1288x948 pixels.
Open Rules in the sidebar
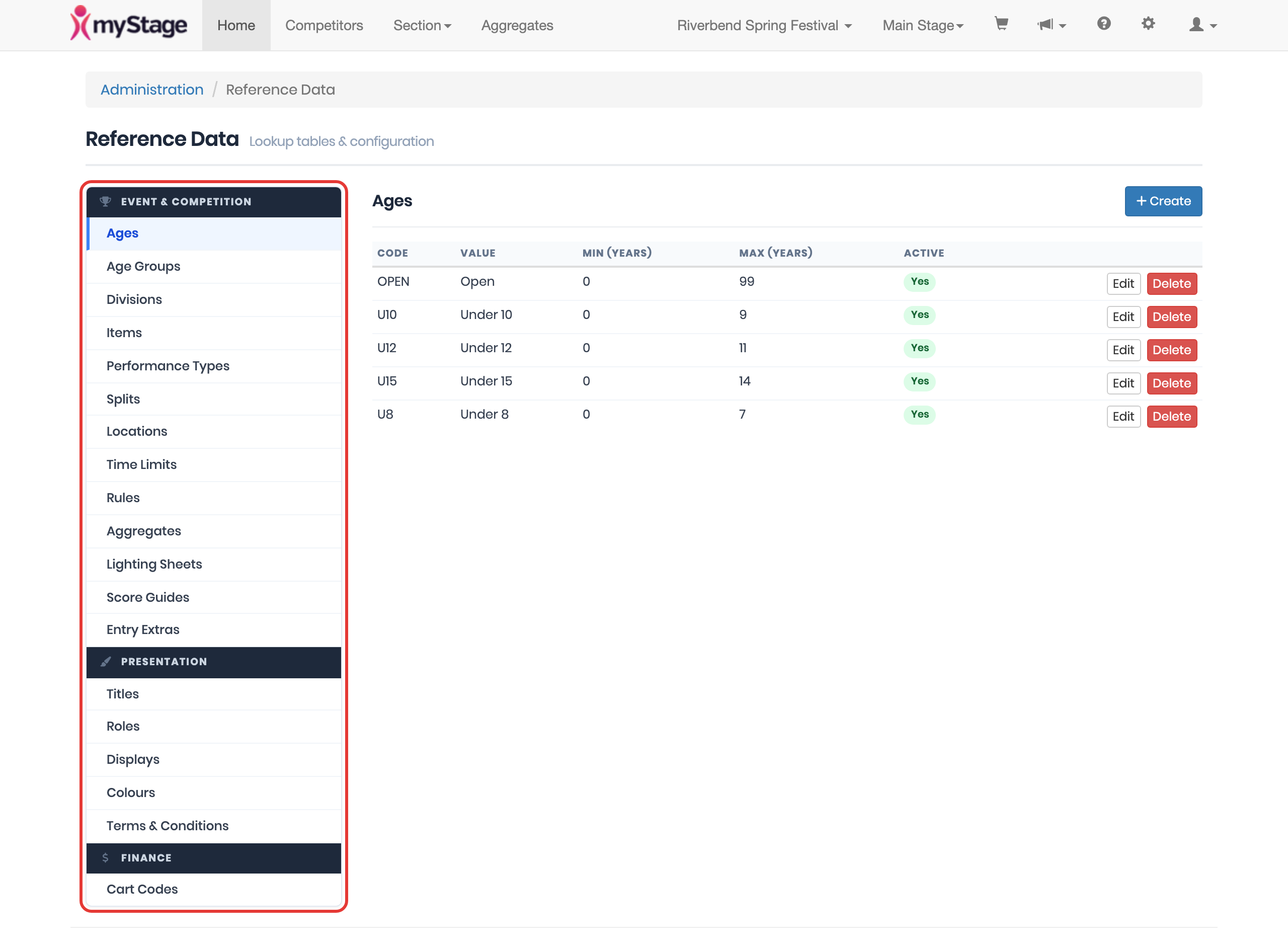[x=213, y=499]
